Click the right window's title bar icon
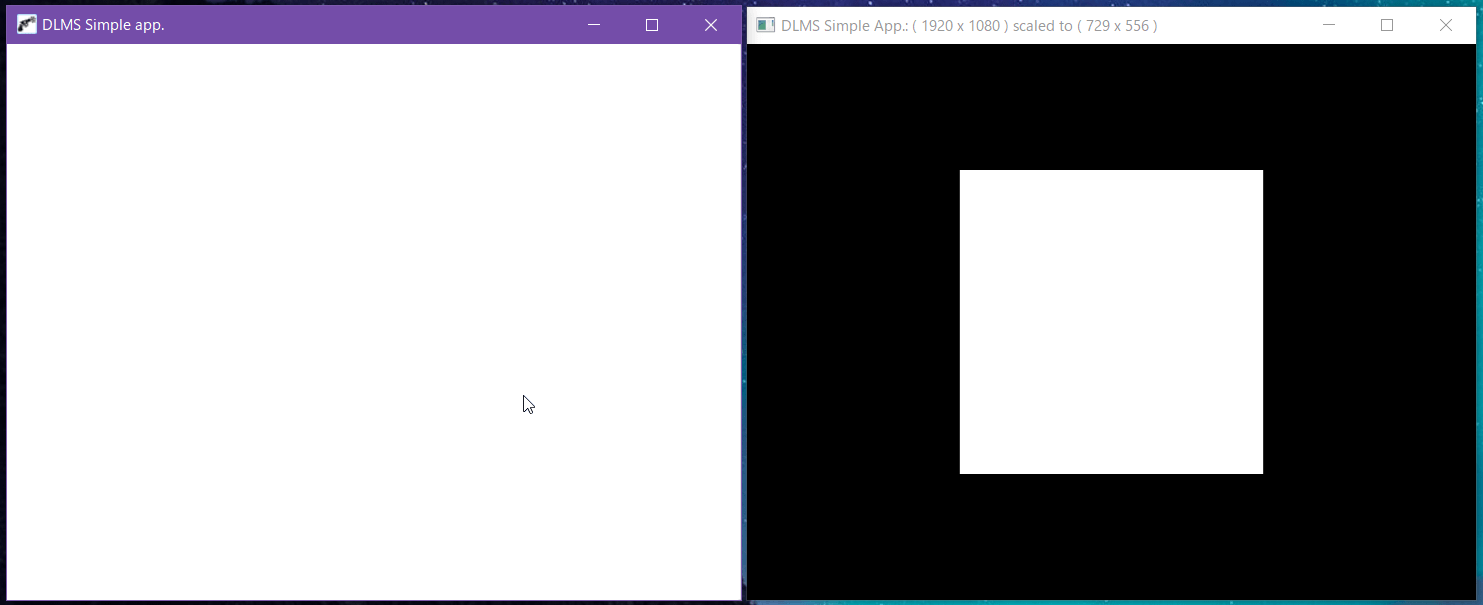 765,25
